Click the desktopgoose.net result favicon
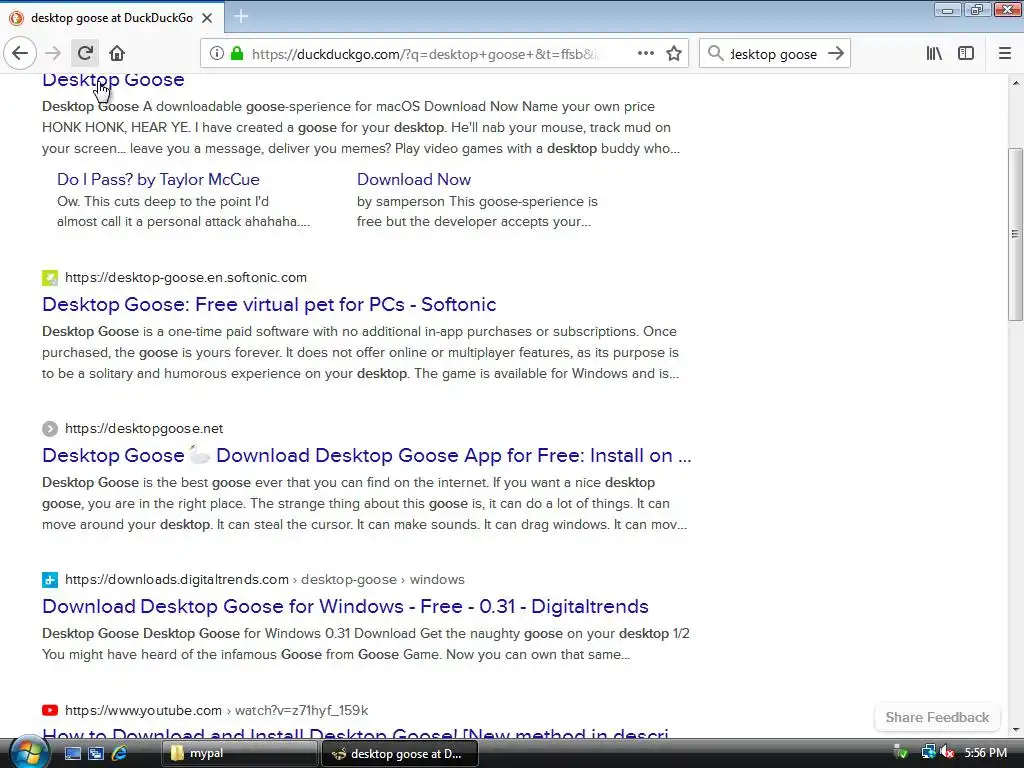This screenshot has width=1024, height=768. click(50, 428)
